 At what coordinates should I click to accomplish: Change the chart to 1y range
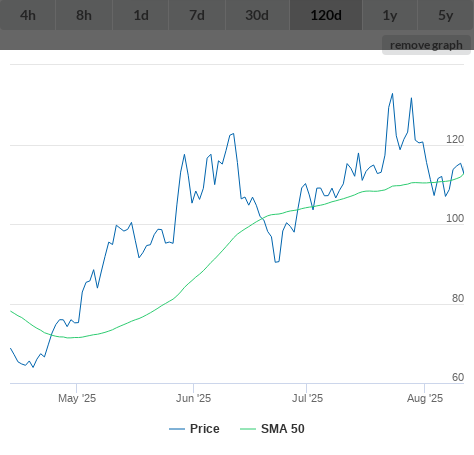click(x=390, y=15)
